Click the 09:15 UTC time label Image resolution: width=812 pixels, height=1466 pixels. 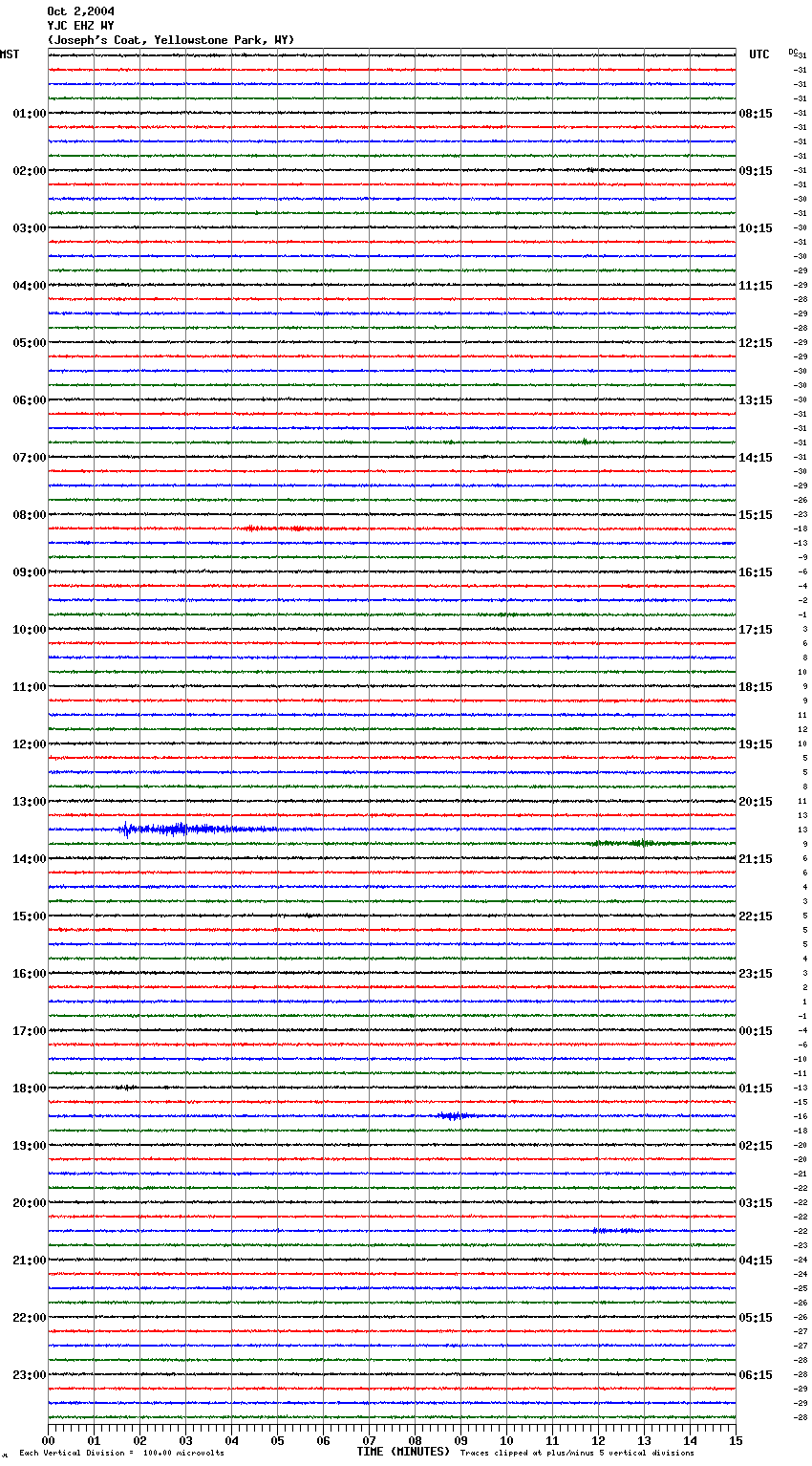[756, 171]
